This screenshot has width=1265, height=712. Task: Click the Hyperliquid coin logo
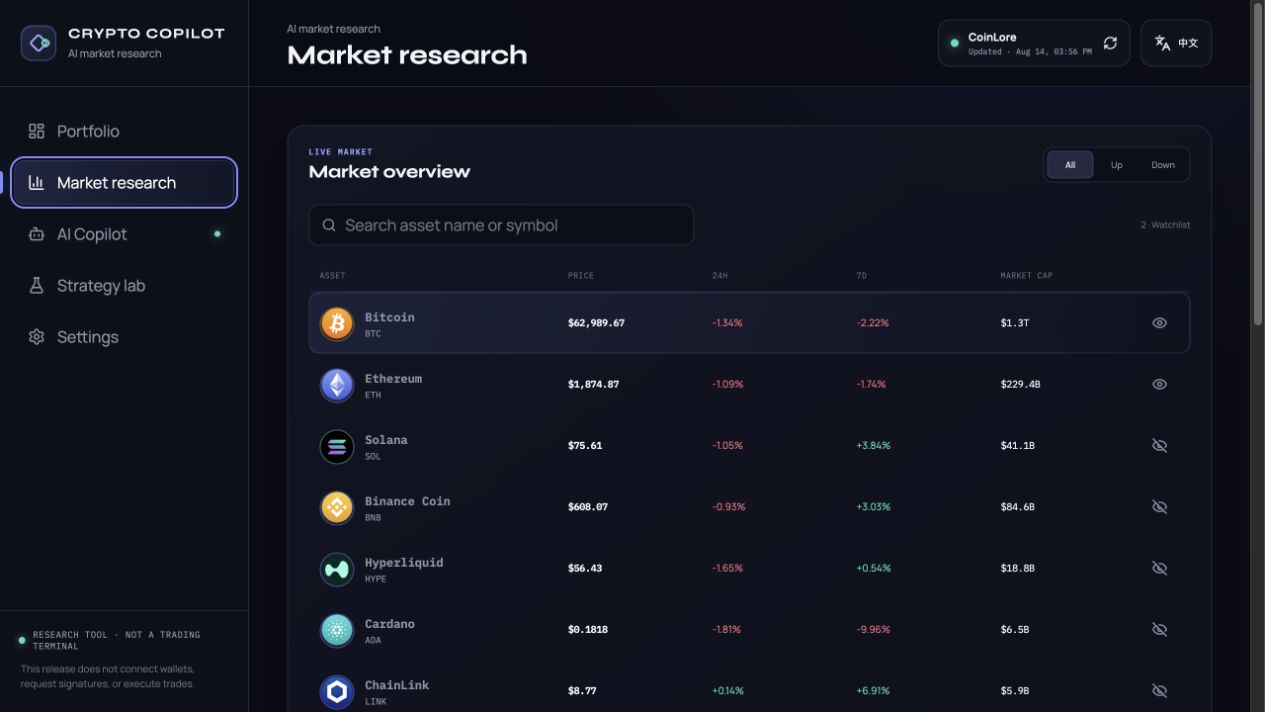(337, 569)
